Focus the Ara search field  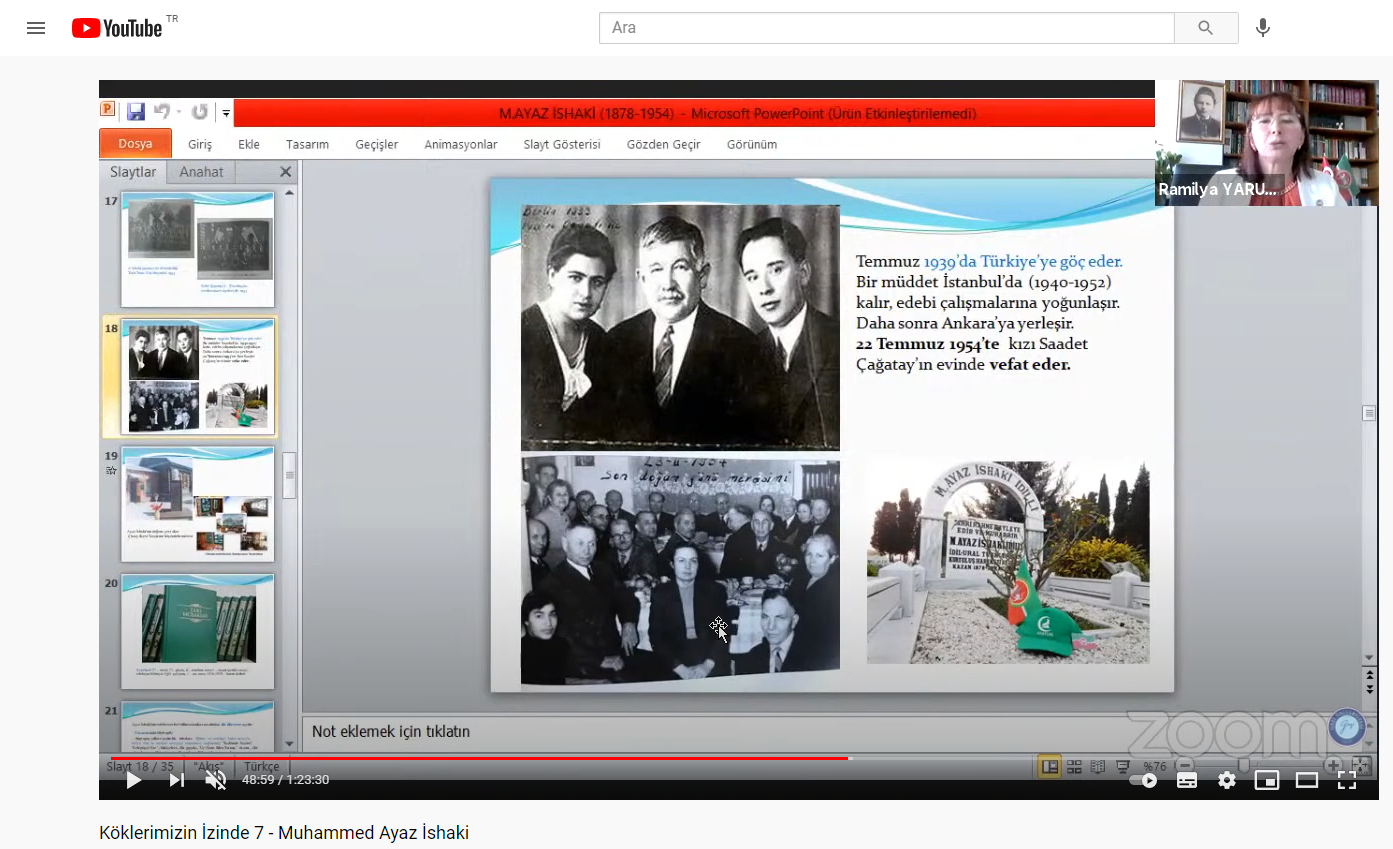point(886,28)
